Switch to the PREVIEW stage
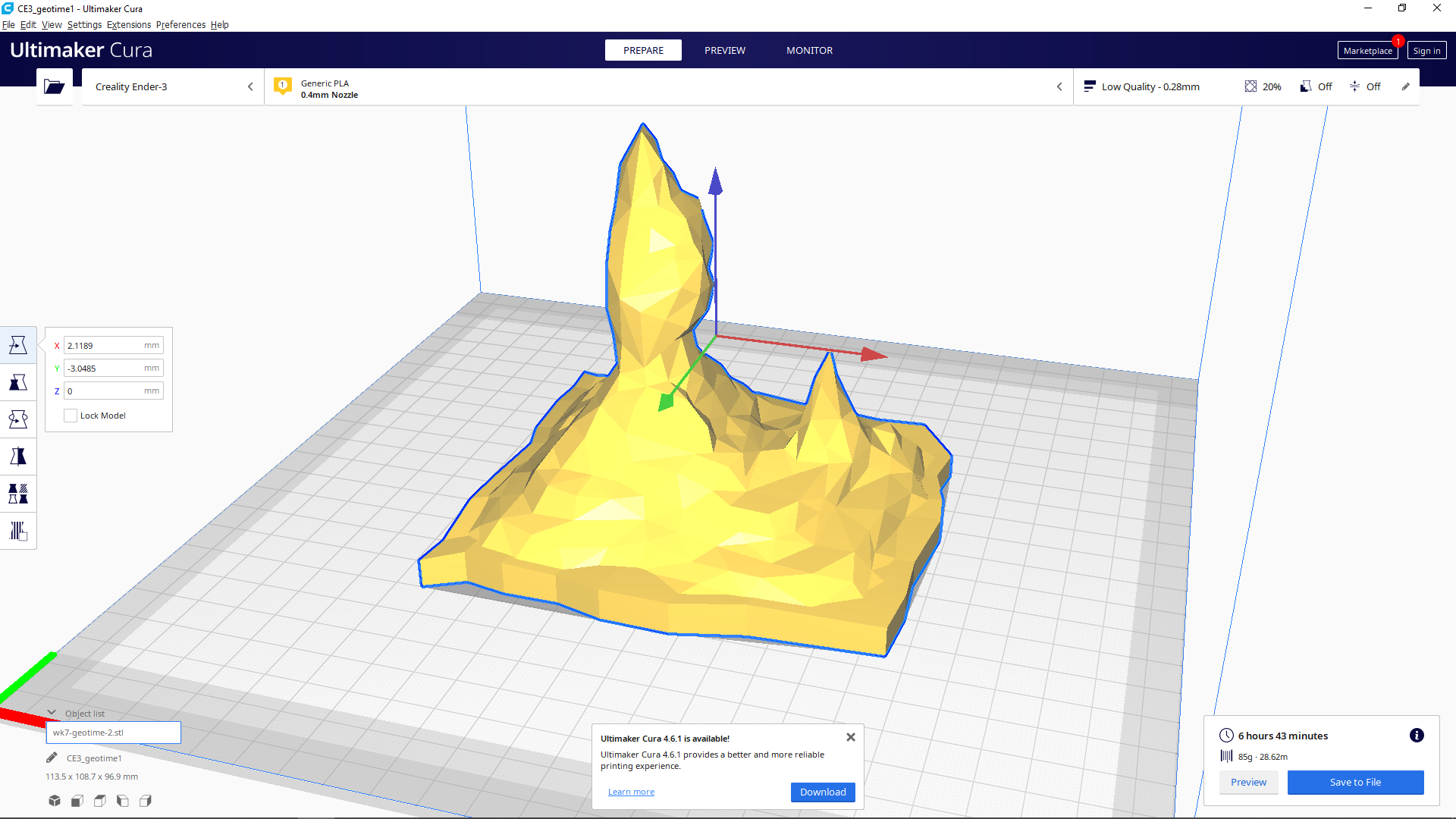Image resolution: width=1456 pixels, height=819 pixels. click(x=725, y=50)
